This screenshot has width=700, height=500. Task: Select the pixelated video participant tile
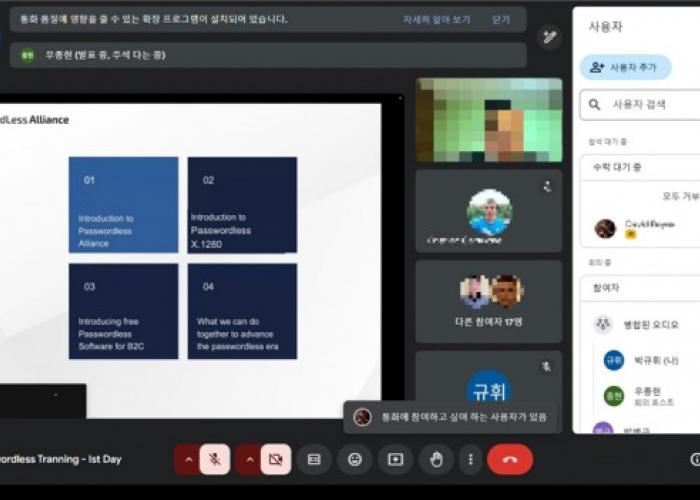pyautogui.click(x=489, y=120)
